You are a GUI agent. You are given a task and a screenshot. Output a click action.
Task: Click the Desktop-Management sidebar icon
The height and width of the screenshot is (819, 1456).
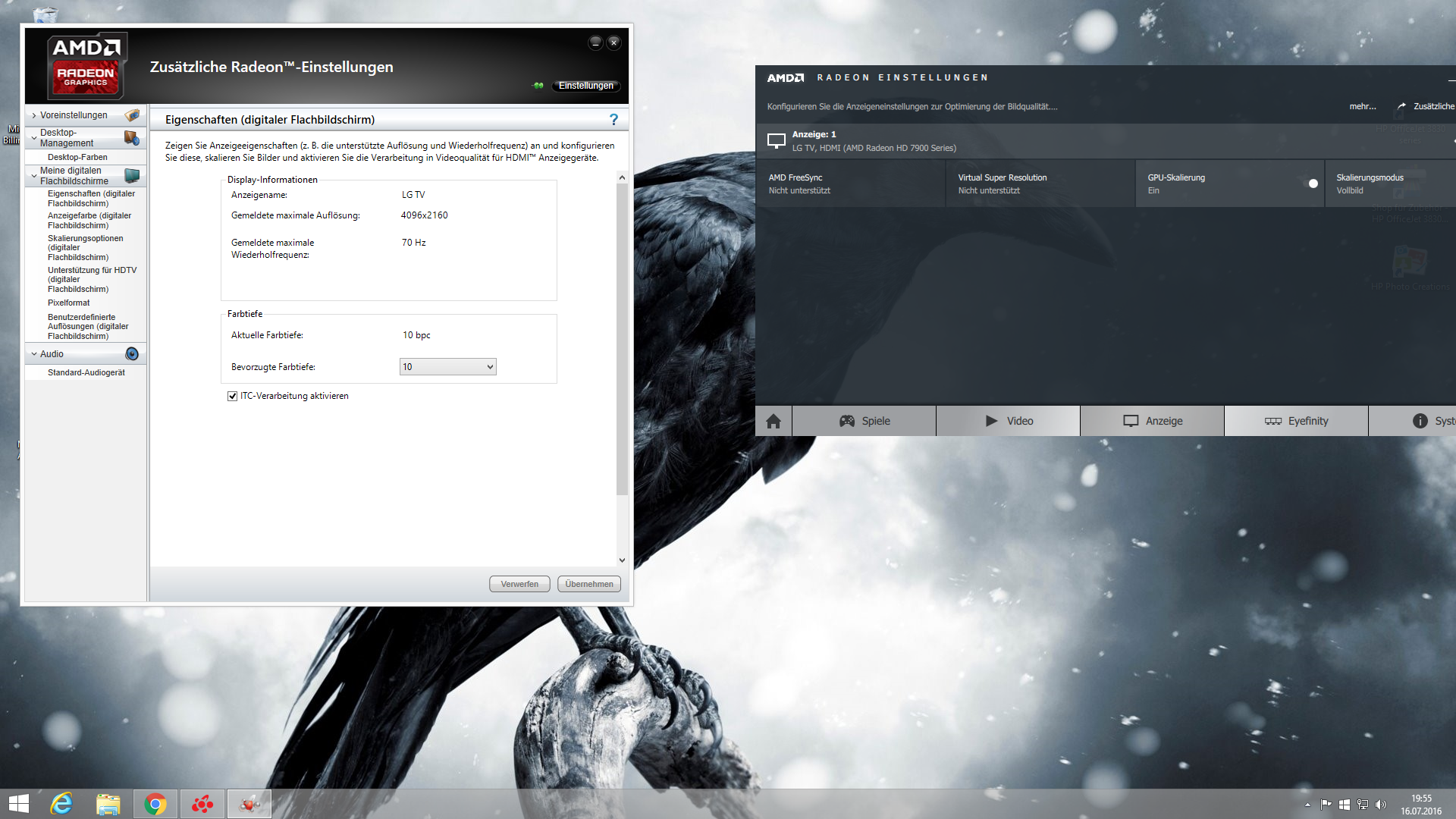132,138
